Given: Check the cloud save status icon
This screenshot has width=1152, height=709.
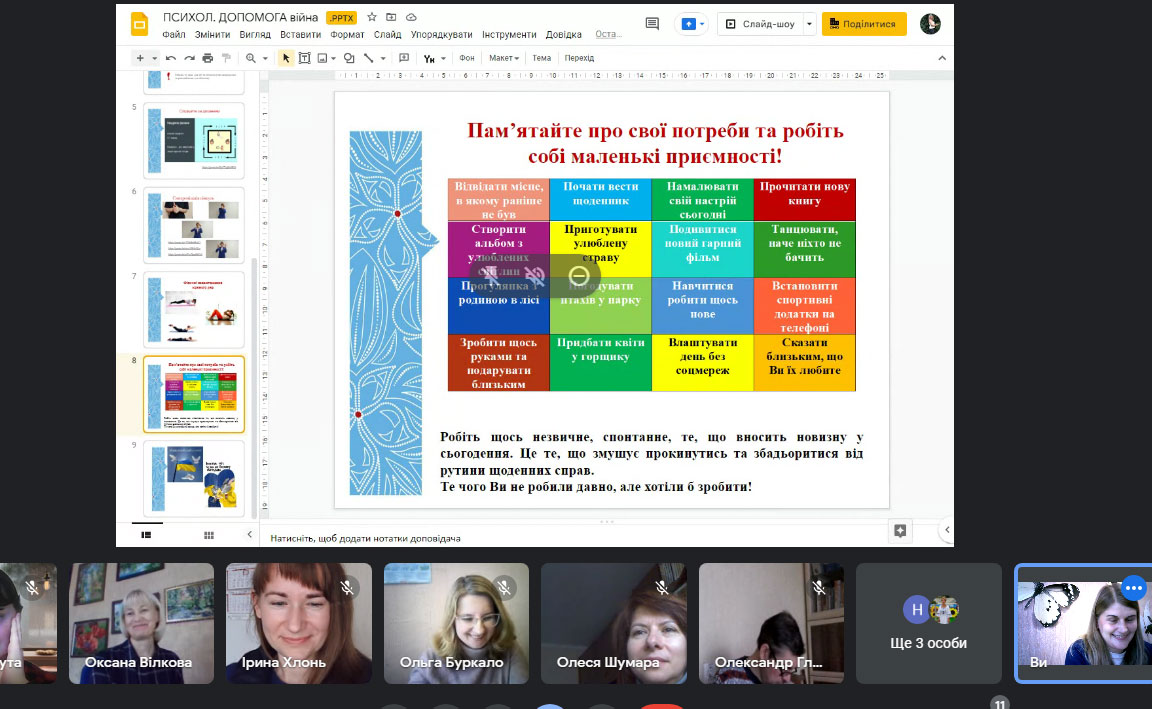Looking at the screenshot, I should click(411, 17).
